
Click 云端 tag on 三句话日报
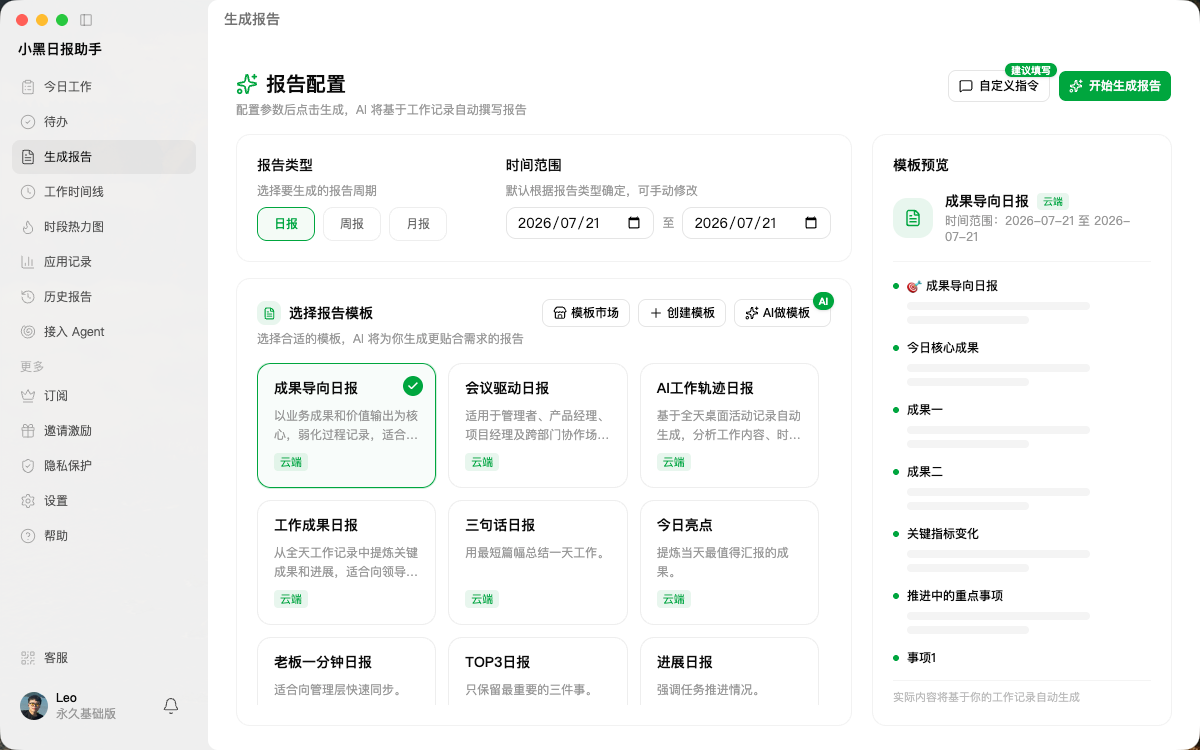tap(482, 599)
